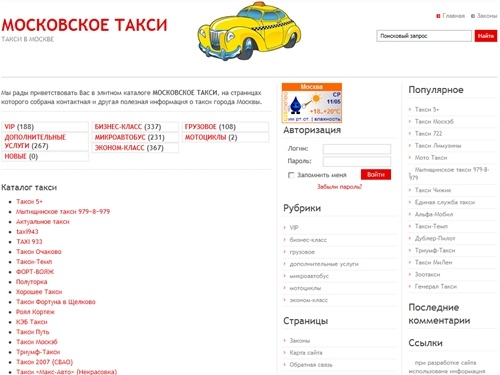Open Альфа-Мобил in Популярное
The image size is (500, 375).
coord(434,214)
